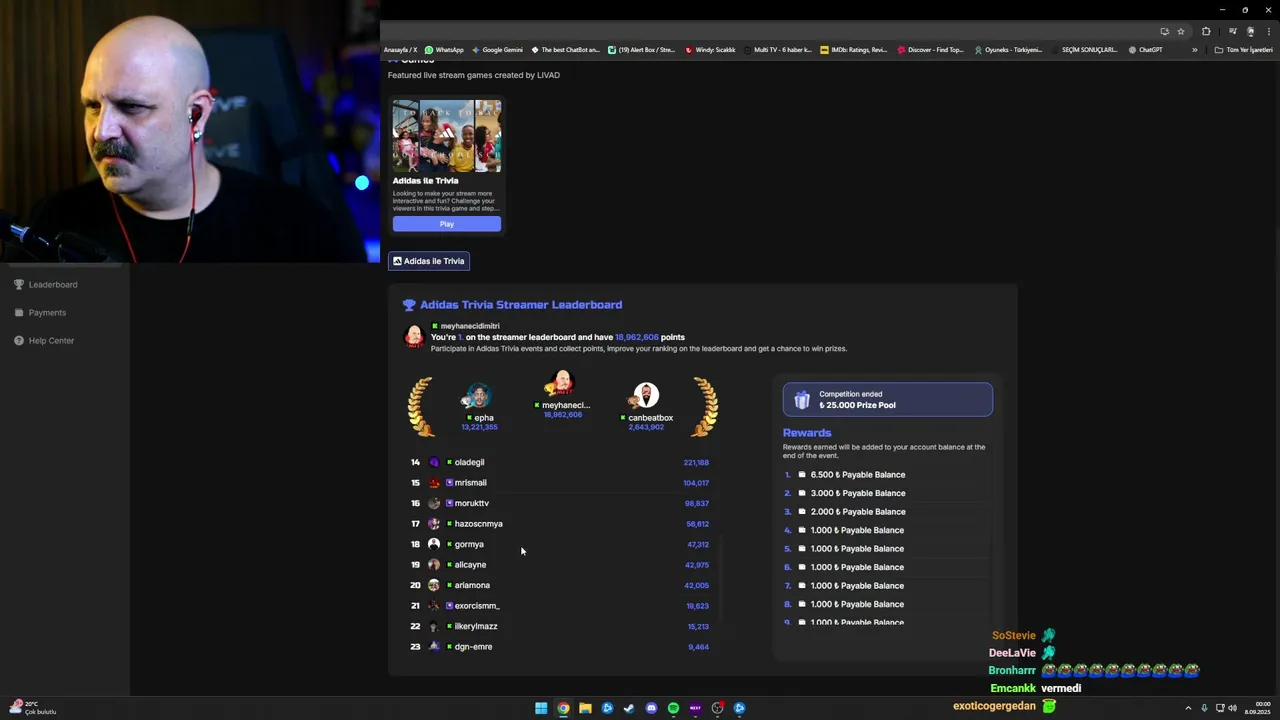Screen dimensions: 1280x720
Task: Open the Multi TV bookmark
Action: pyautogui.click(x=777, y=50)
